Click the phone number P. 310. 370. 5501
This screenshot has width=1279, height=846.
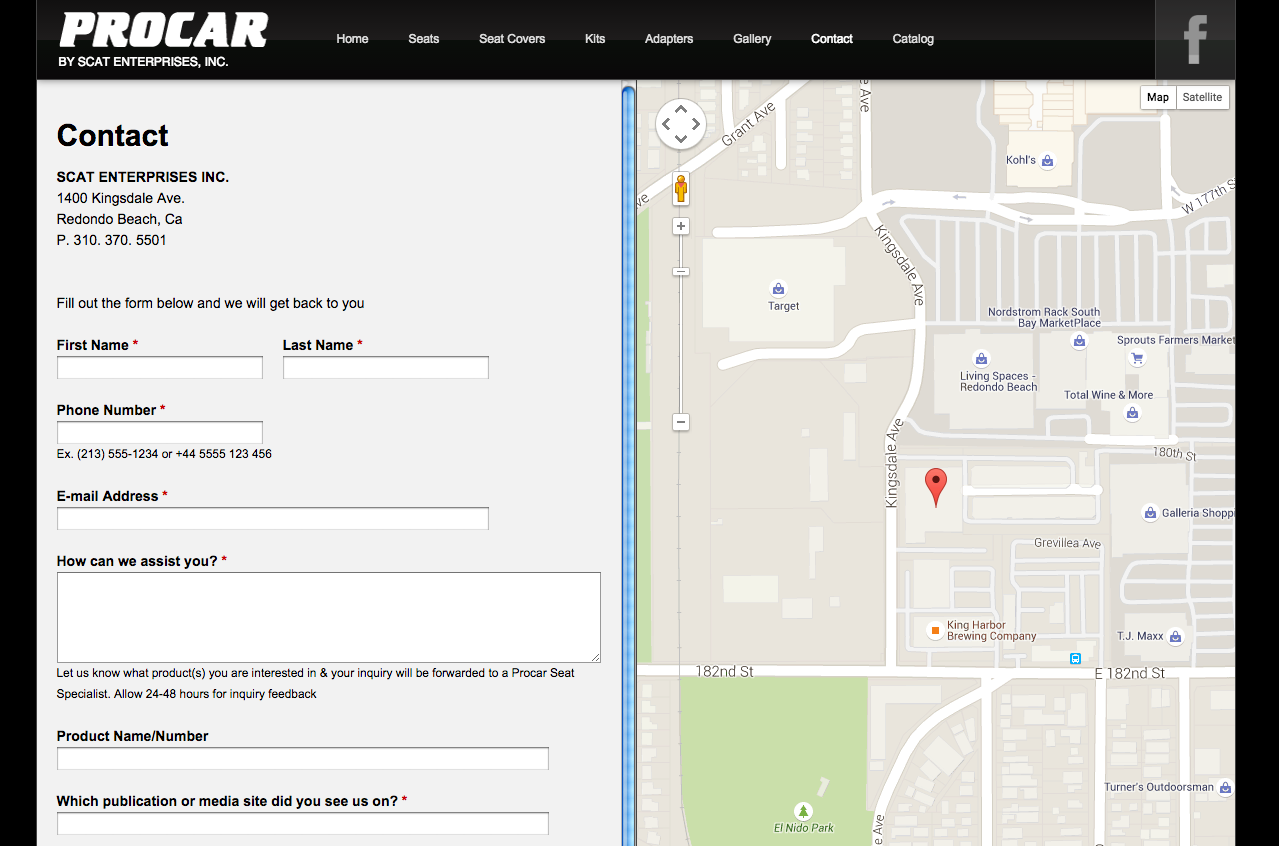pyautogui.click(x=112, y=240)
